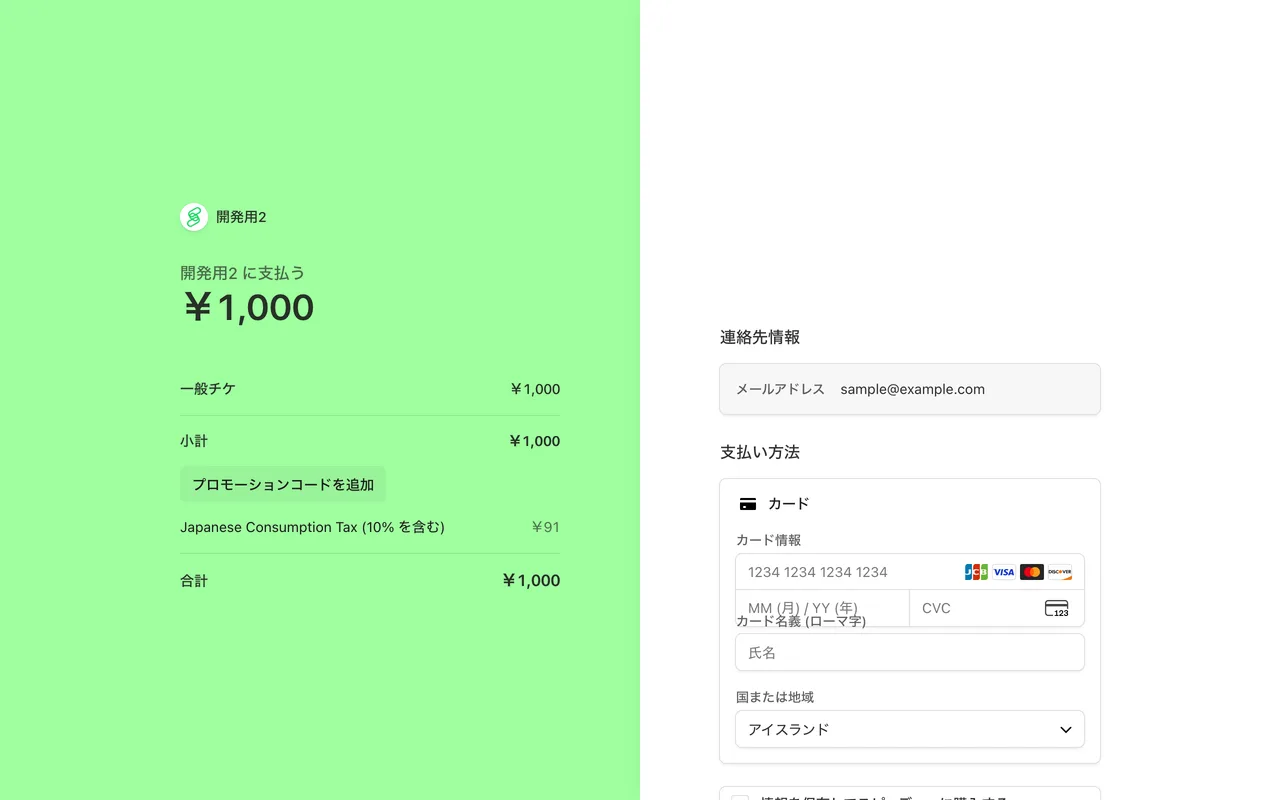Viewport: 1280px width, 800px height.
Task: Click the カード情報 field label
Action: tap(768, 540)
